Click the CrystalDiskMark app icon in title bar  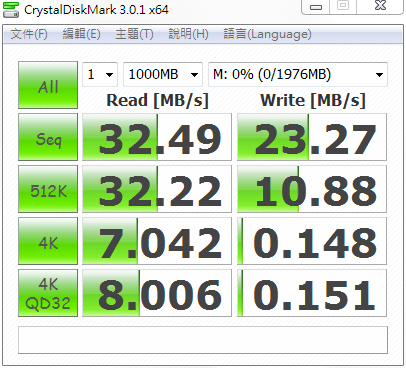pyautogui.click(x=11, y=9)
